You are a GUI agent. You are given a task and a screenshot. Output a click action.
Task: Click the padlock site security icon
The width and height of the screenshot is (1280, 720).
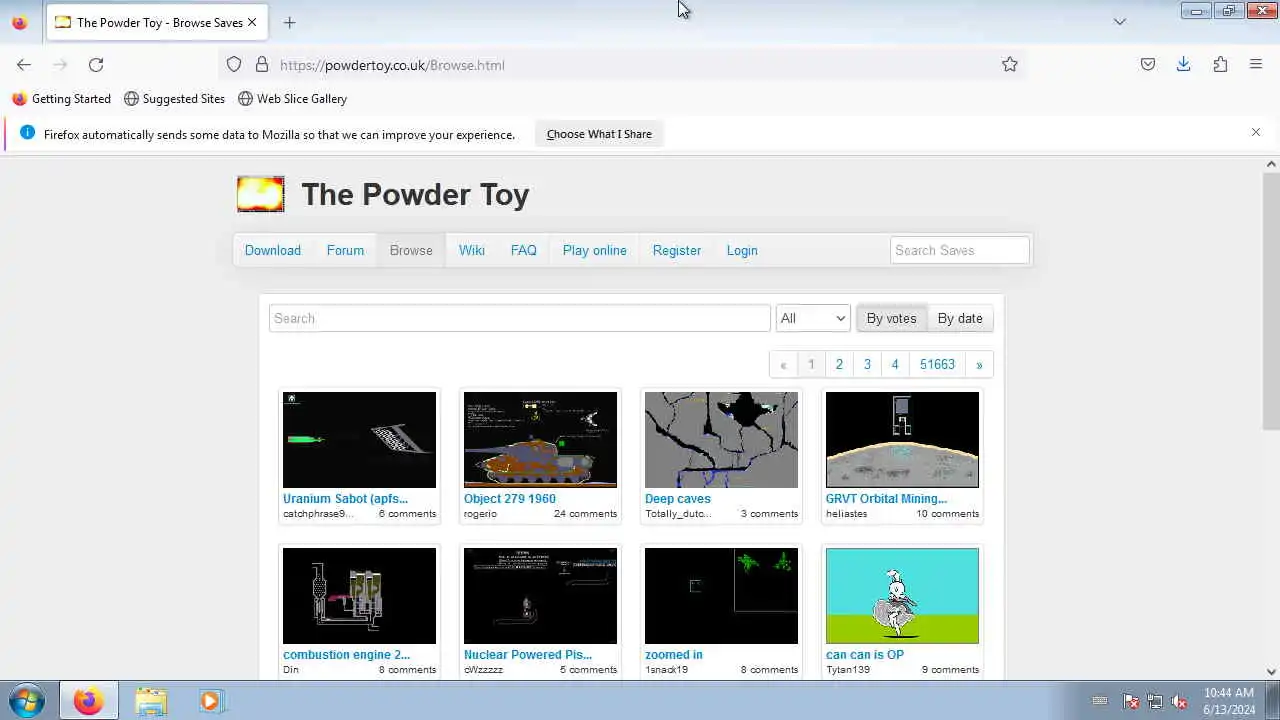[x=262, y=65]
